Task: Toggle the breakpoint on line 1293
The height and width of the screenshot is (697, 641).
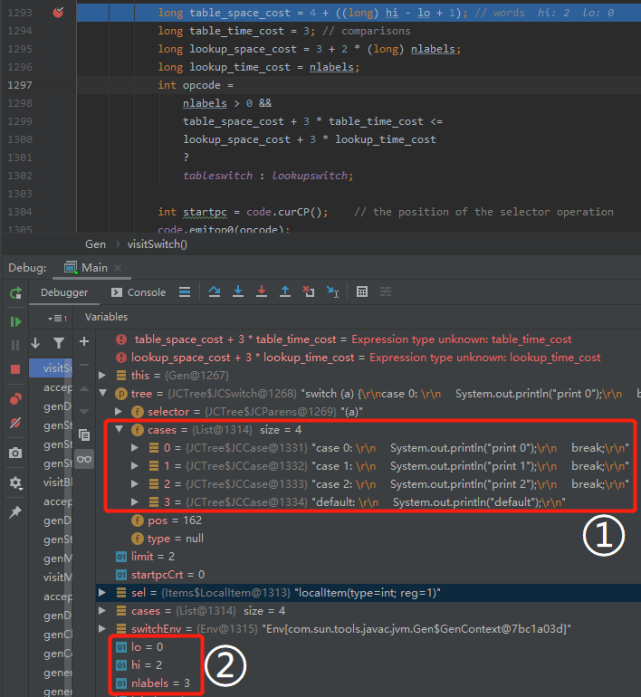Action: tap(58, 14)
